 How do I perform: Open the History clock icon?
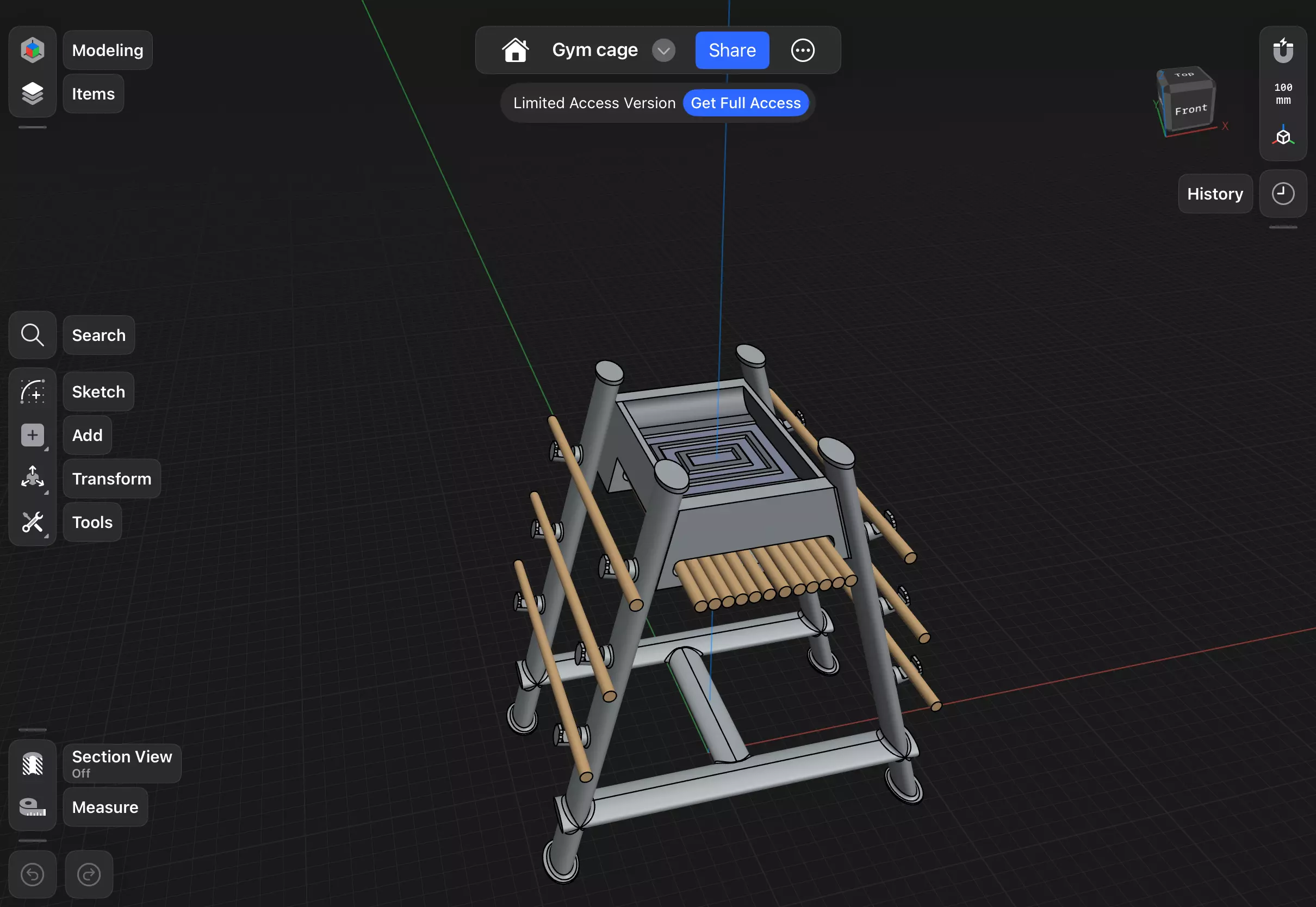click(x=1282, y=194)
